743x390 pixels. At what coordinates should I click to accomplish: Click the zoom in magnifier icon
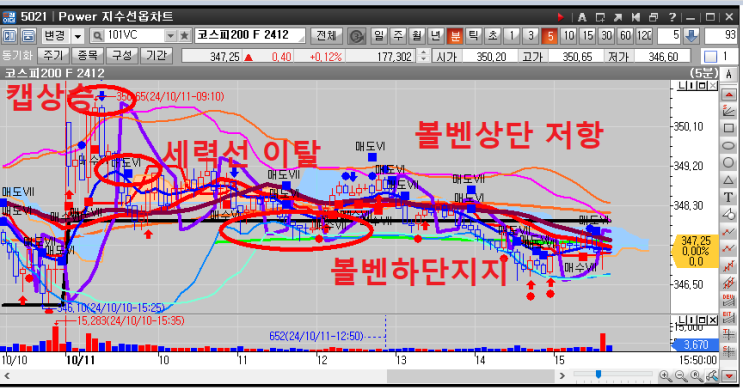click(666, 376)
